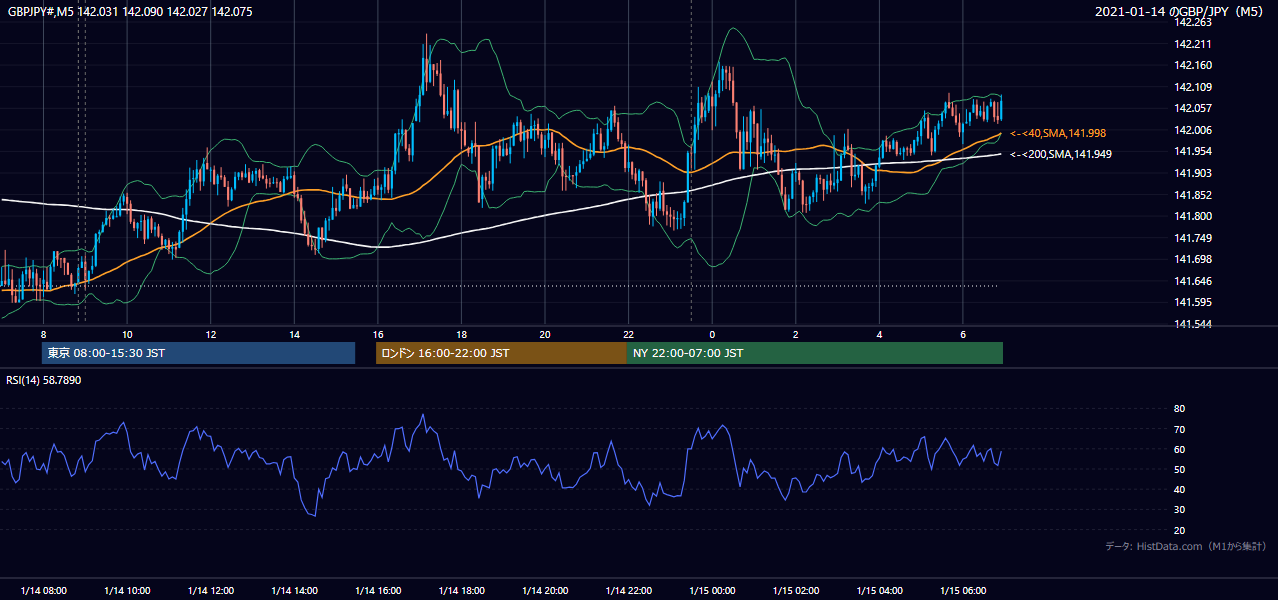Click hour label '18' under price chart
1278x600 pixels.
click(461, 334)
